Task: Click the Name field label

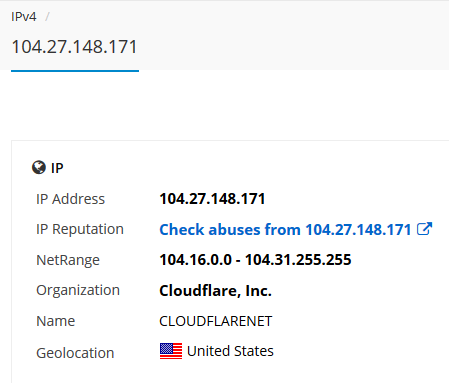Action: coord(56,321)
